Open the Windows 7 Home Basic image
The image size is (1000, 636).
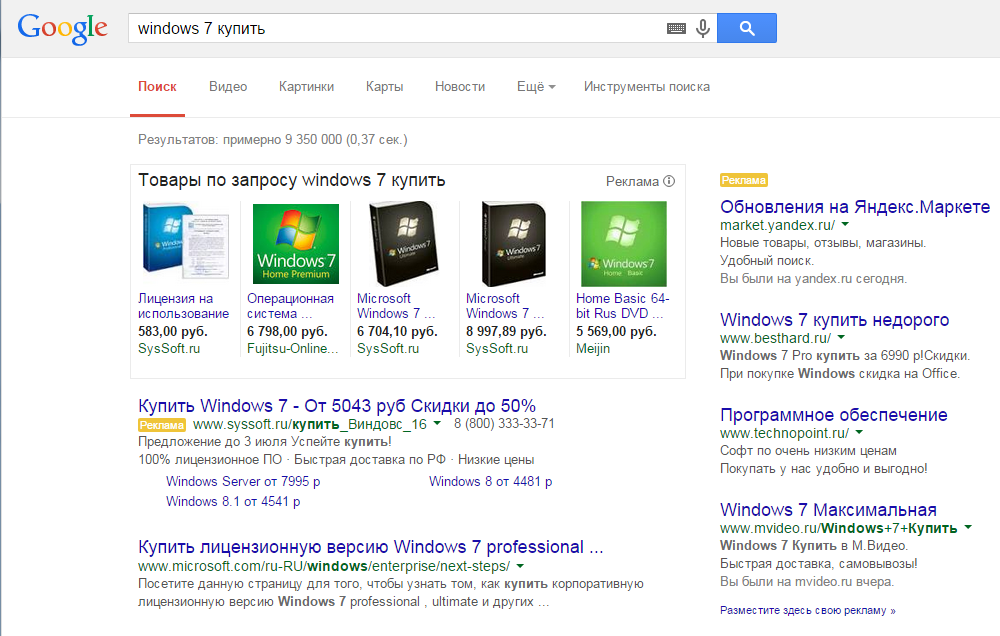pos(624,244)
